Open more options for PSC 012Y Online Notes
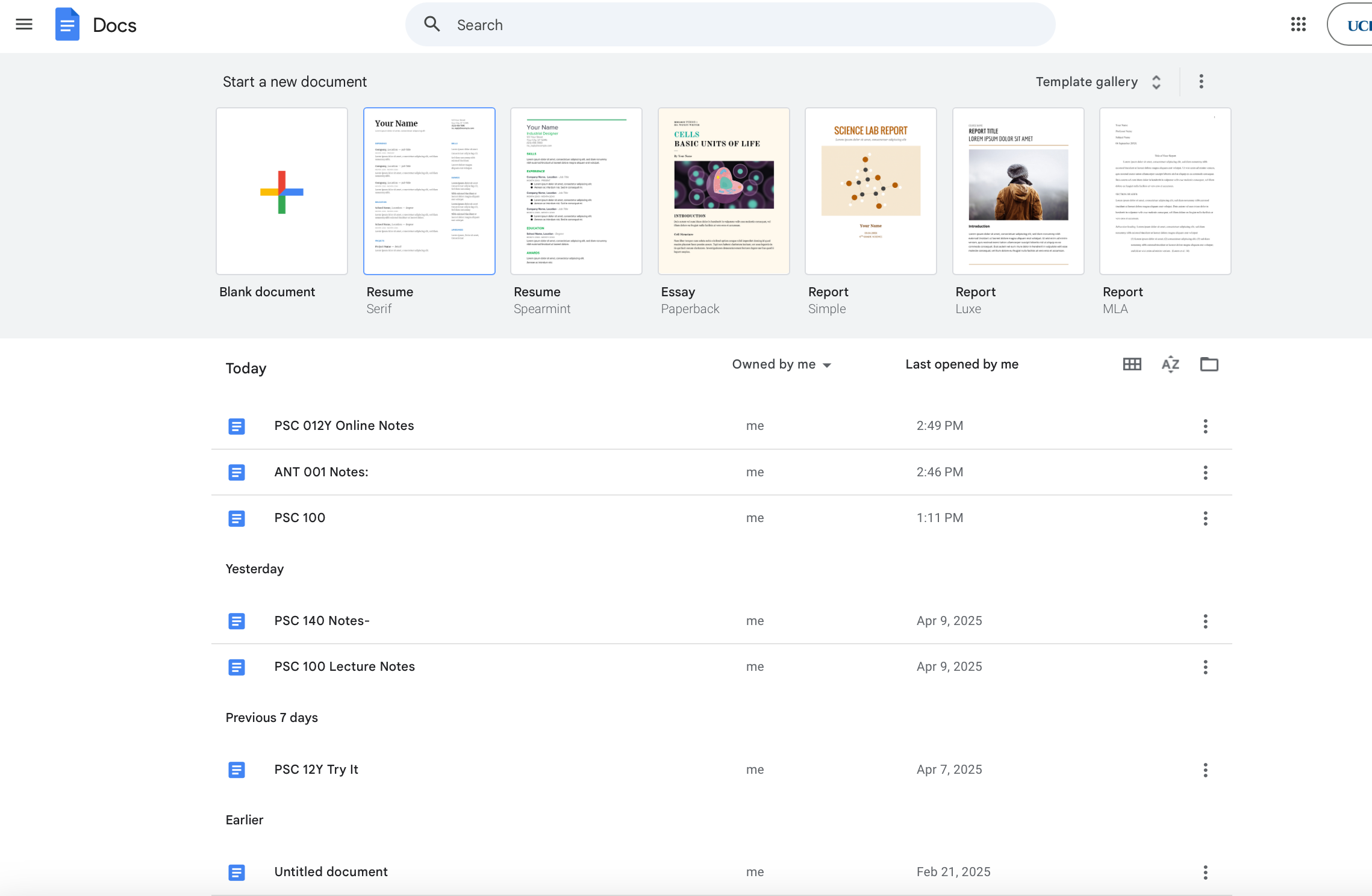 (x=1205, y=426)
